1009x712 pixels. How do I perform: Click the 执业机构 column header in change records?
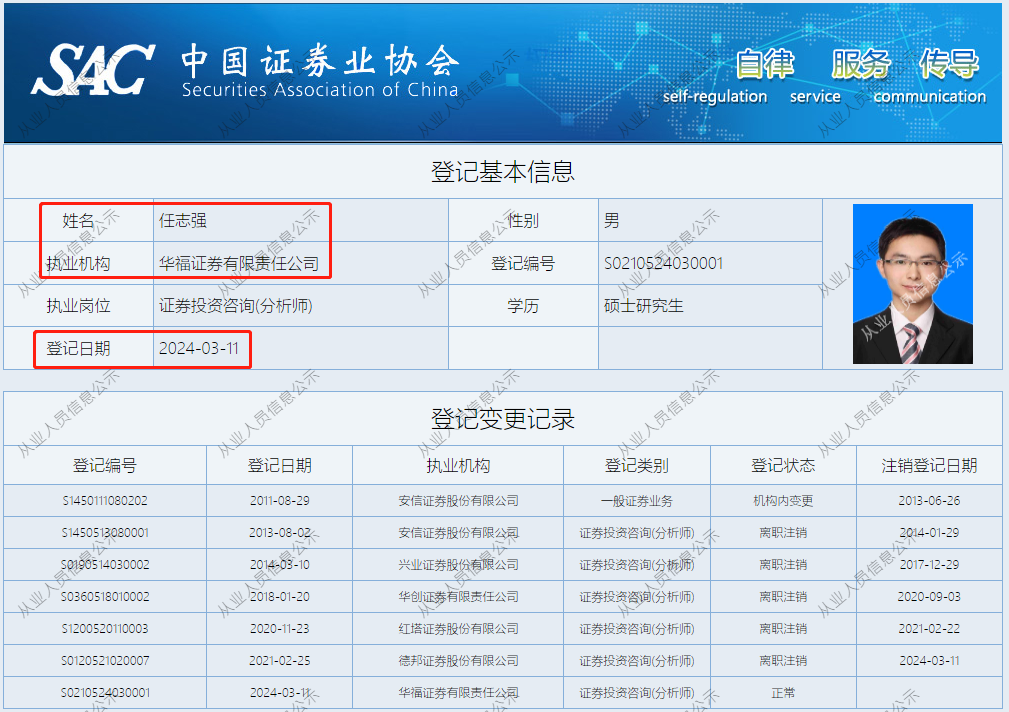458,465
